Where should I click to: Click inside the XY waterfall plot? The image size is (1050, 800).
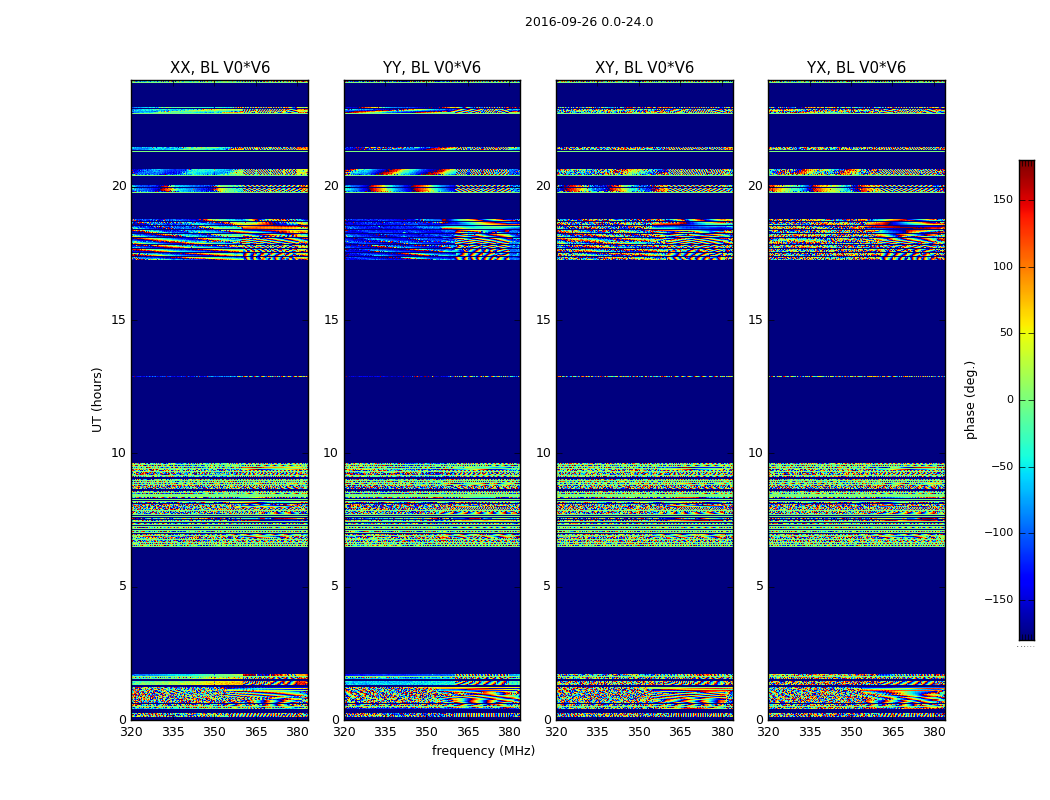644,400
